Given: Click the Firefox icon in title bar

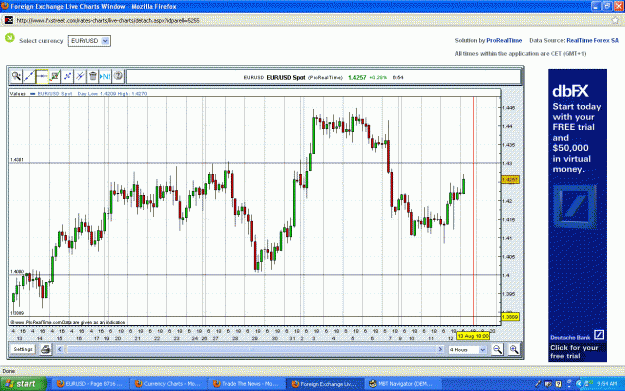Looking at the screenshot, I should [5, 6].
